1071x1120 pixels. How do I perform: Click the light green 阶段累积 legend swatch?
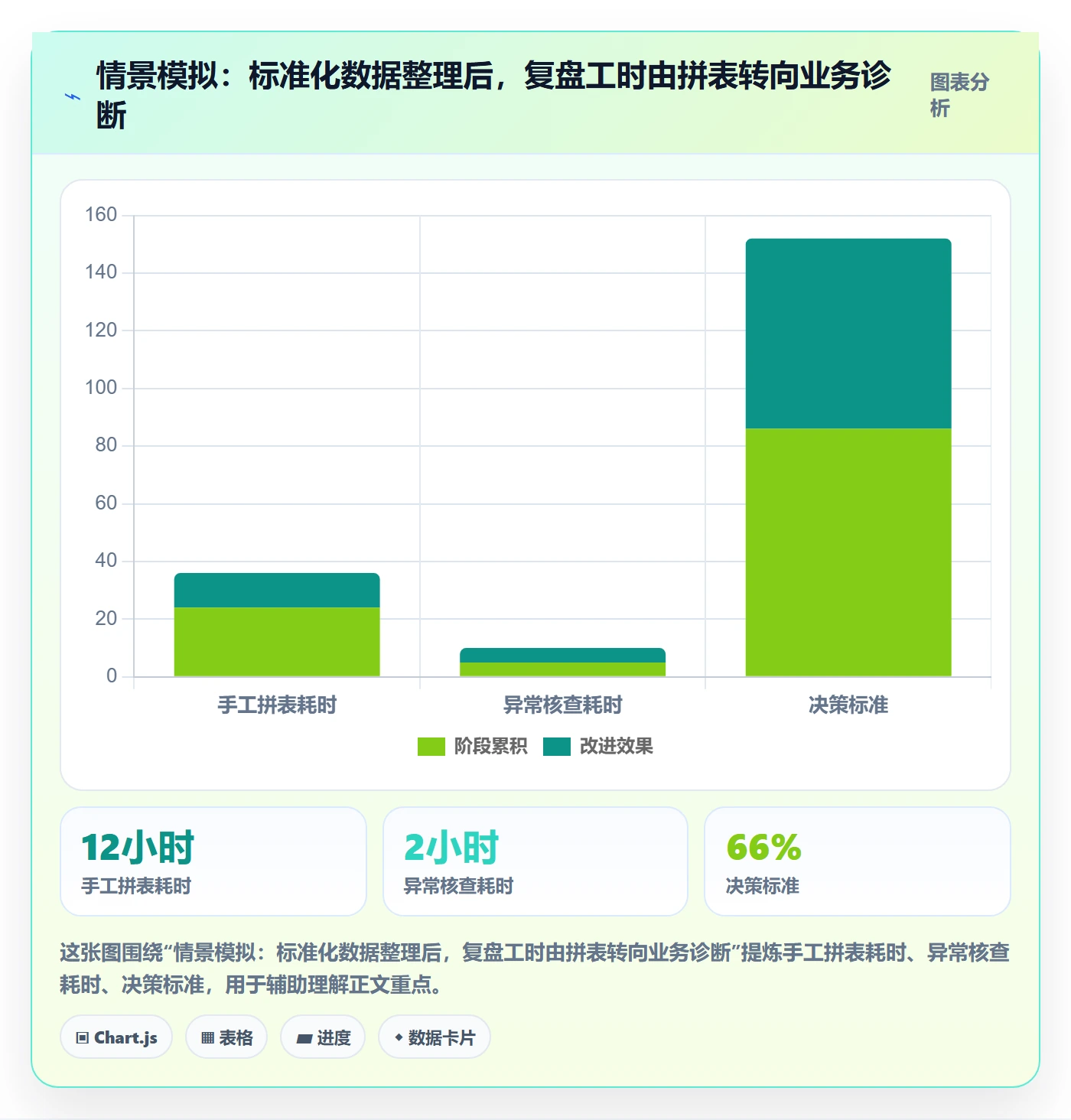pyautogui.click(x=431, y=747)
